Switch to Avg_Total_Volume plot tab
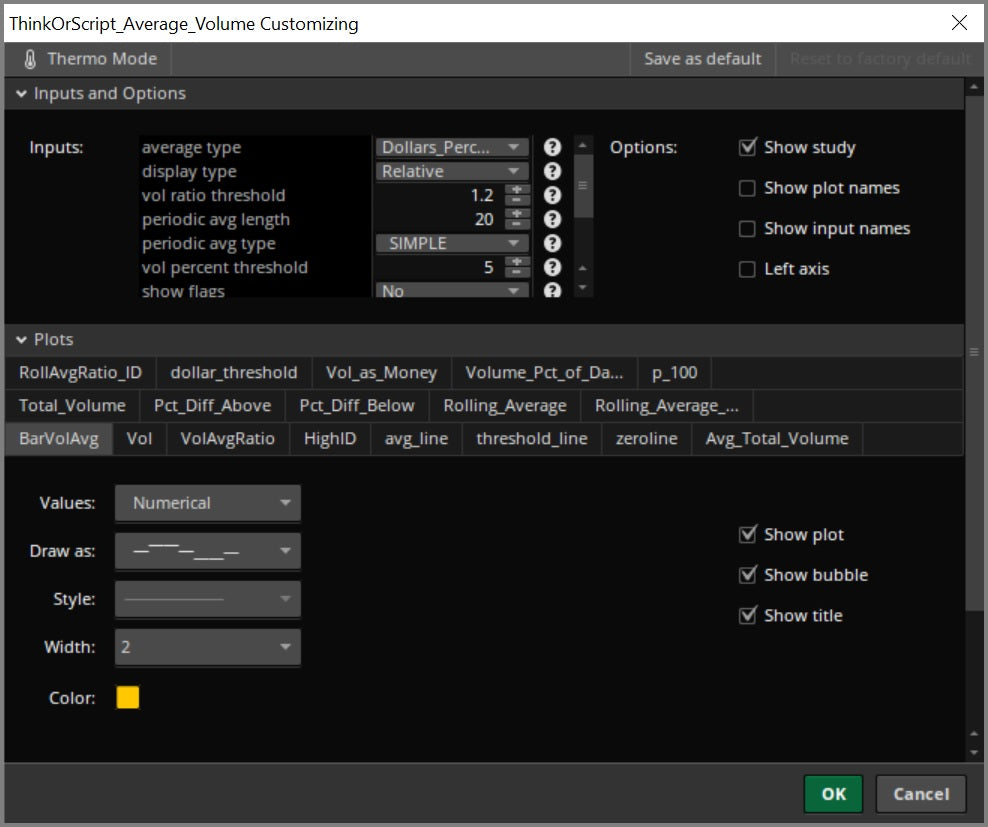 [x=777, y=439]
